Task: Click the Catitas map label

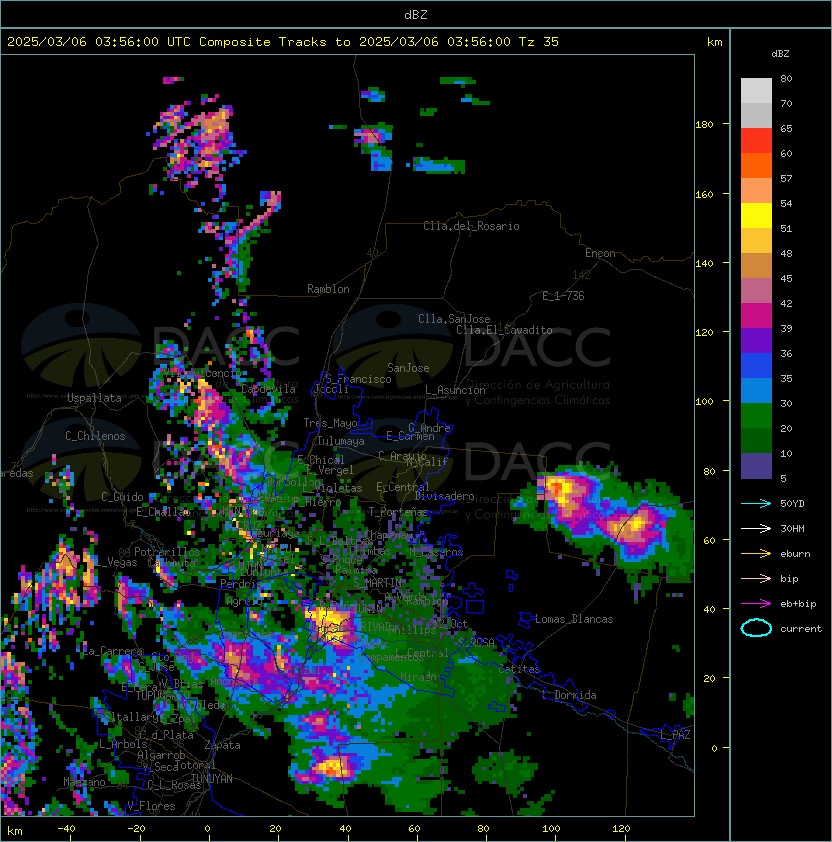Action: (x=519, y=669)
